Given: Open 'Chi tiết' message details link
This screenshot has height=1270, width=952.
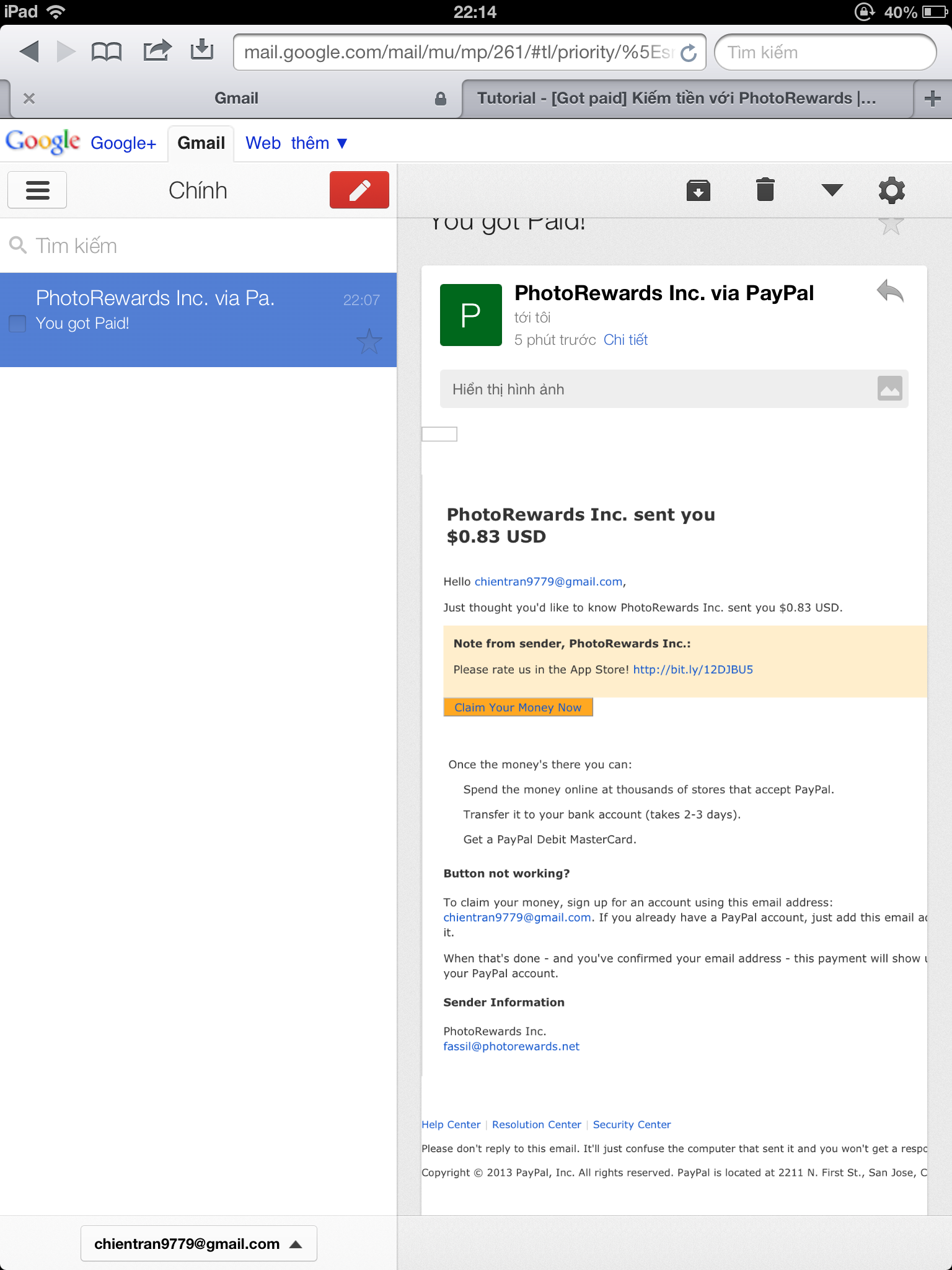Looking at the screenshot, I should pos(625,340).
